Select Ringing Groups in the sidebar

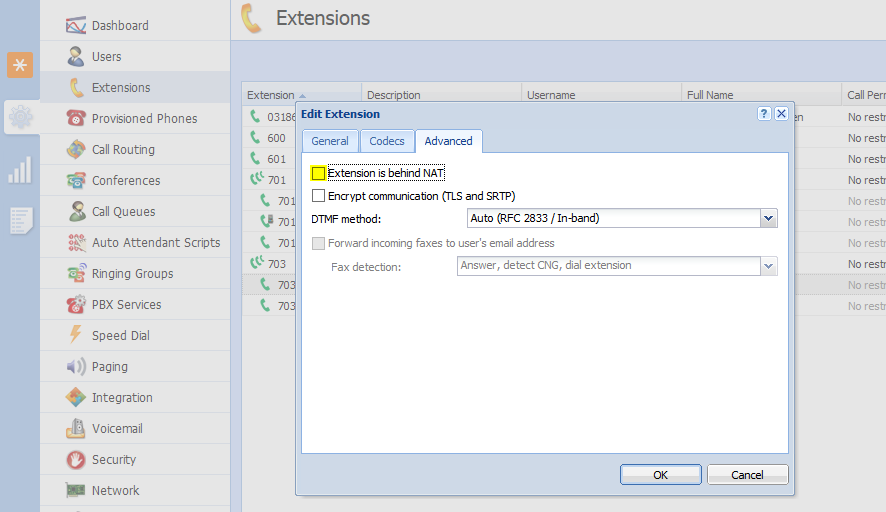click(x=132, y=274)
